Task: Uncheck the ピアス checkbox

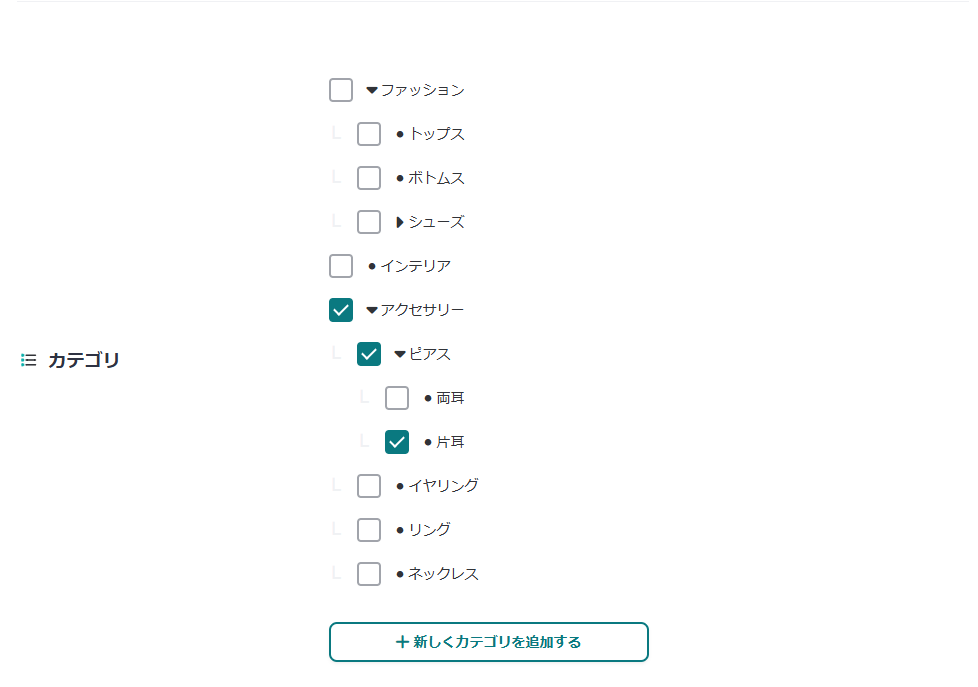Action: click(369, 354)
